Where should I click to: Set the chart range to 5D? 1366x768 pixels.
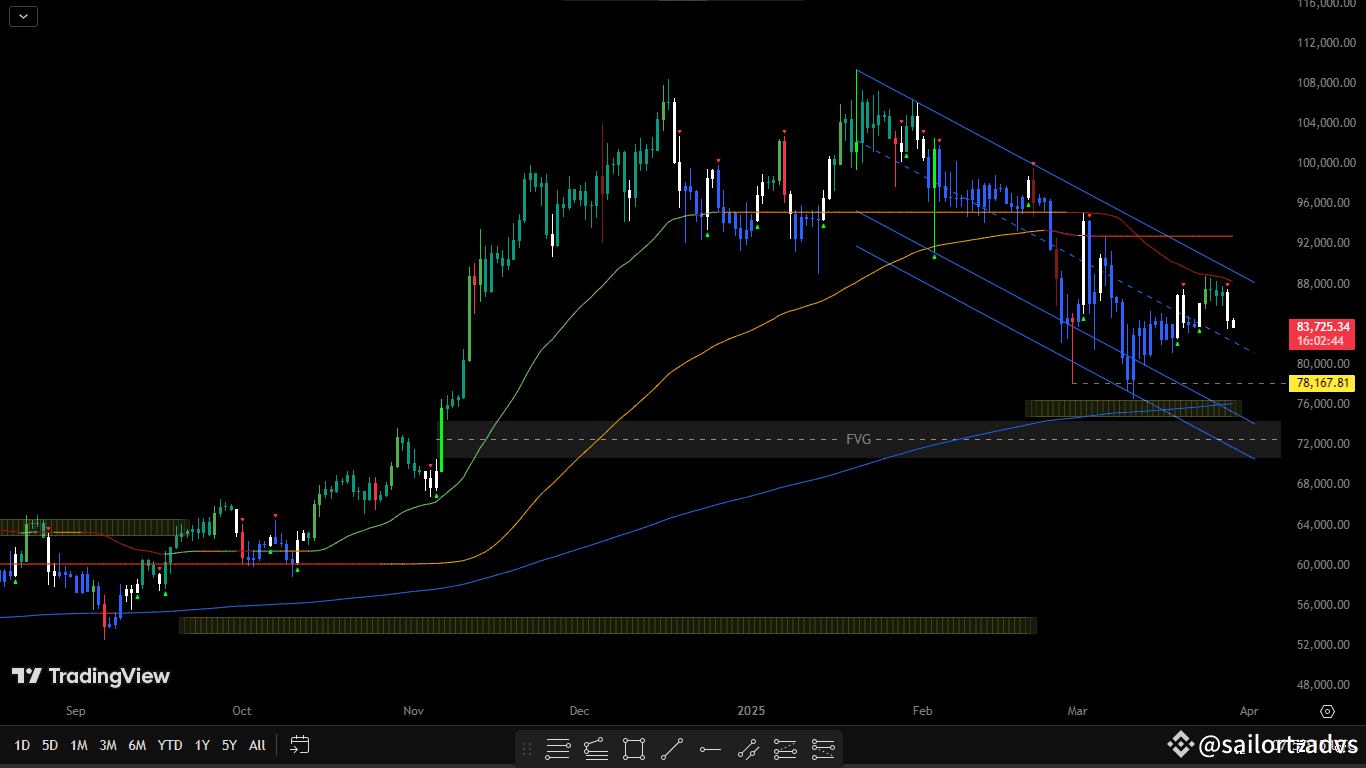coord(50,745)
